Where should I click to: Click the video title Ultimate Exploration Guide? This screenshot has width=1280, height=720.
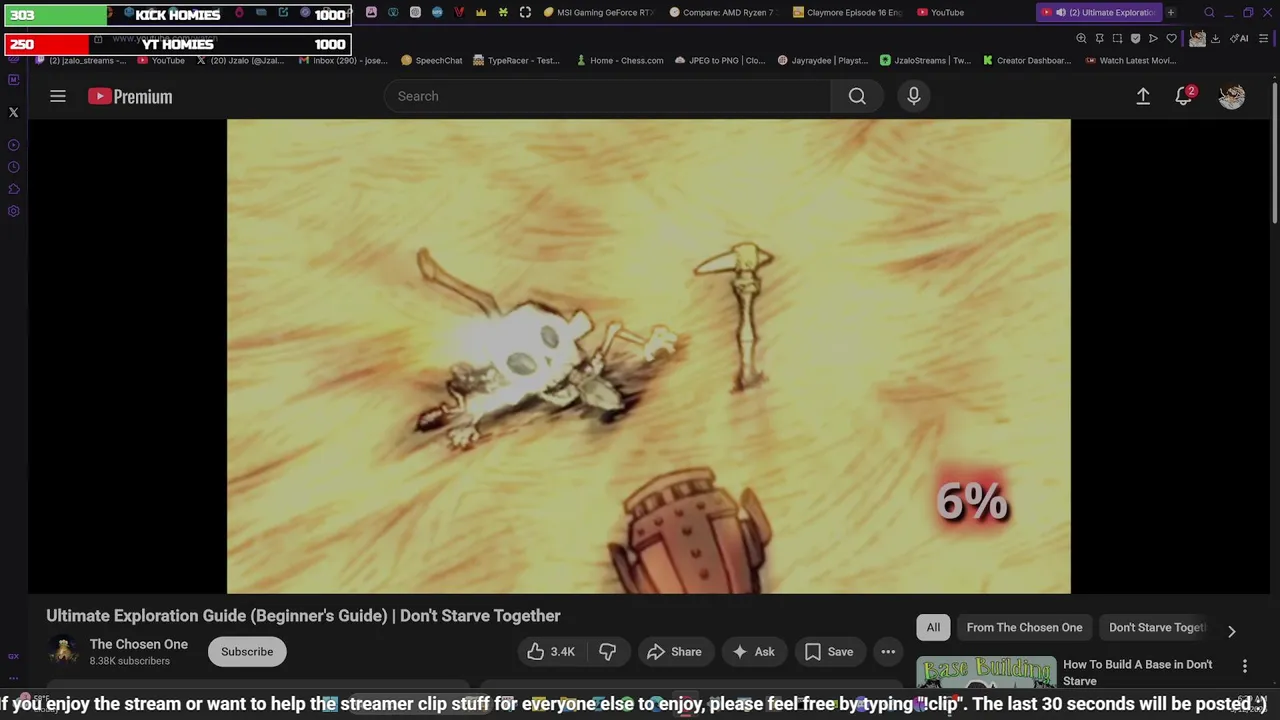click(x=303, y=616)
